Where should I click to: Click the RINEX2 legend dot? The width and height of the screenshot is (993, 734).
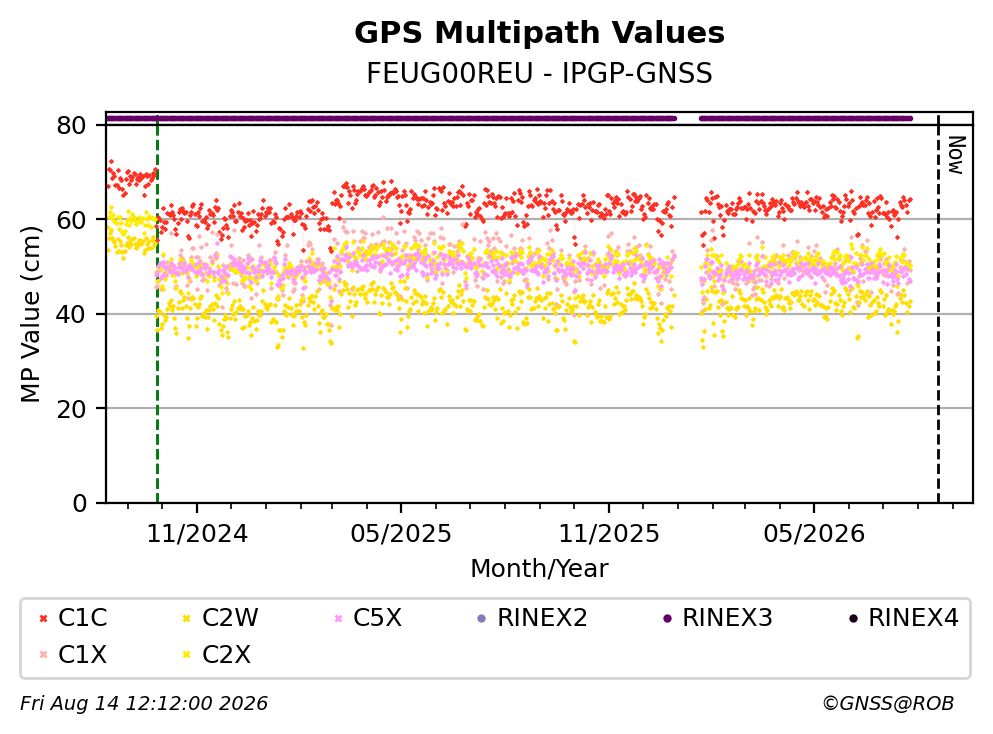pyautogui.click(x=481, y=618)
